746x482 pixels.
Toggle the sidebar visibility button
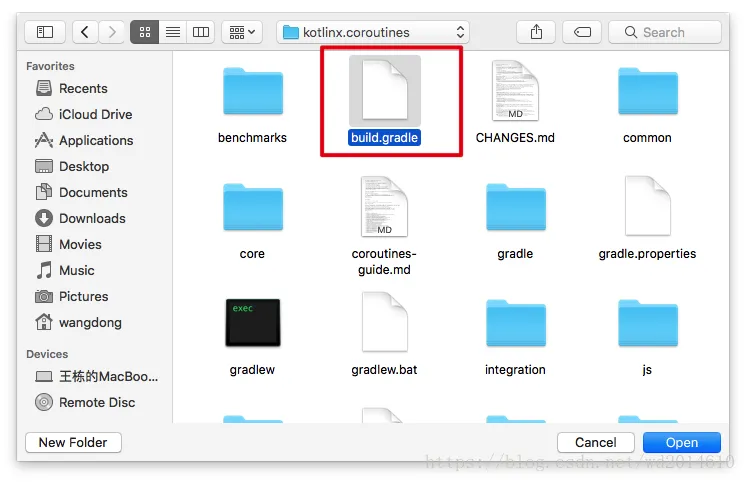click(x=45, y=32)
